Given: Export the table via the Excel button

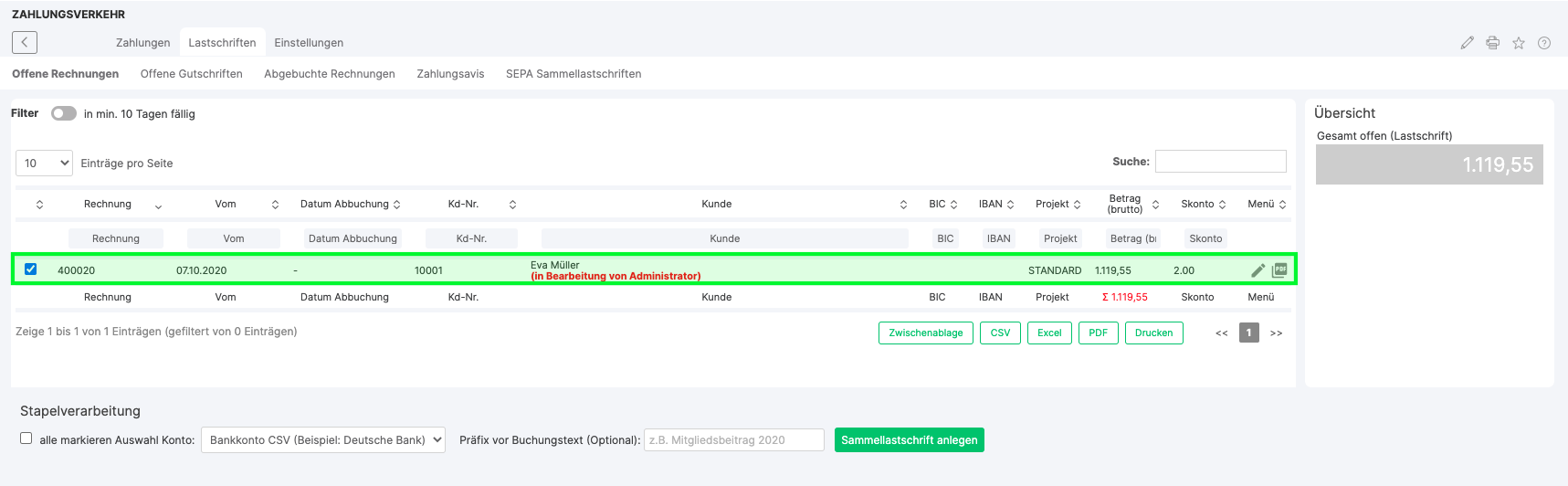Looking at the screenshot, I should pos(1049,333).
